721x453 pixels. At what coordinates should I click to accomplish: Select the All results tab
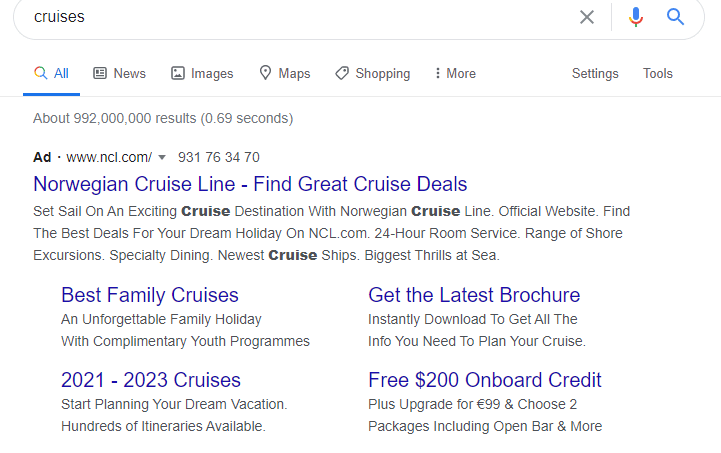(52, 73)
